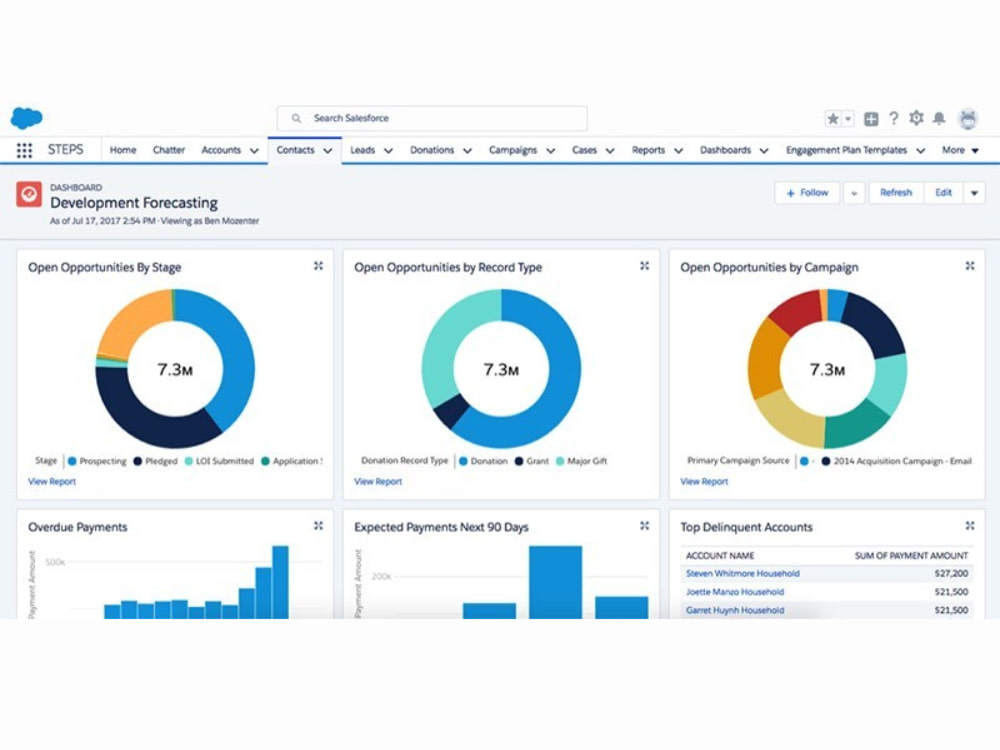The height and width of the screenshot is (750, 1000).
Task: Open the Home tab
Action: pyautogui.click(x=123, y=150)
